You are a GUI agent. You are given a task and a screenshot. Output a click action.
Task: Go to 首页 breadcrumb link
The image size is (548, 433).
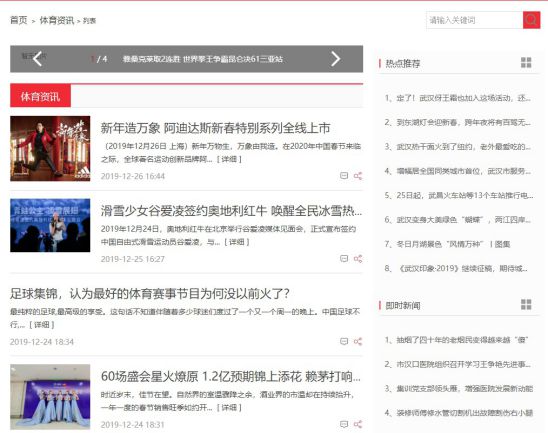click(x=19, y=20)
